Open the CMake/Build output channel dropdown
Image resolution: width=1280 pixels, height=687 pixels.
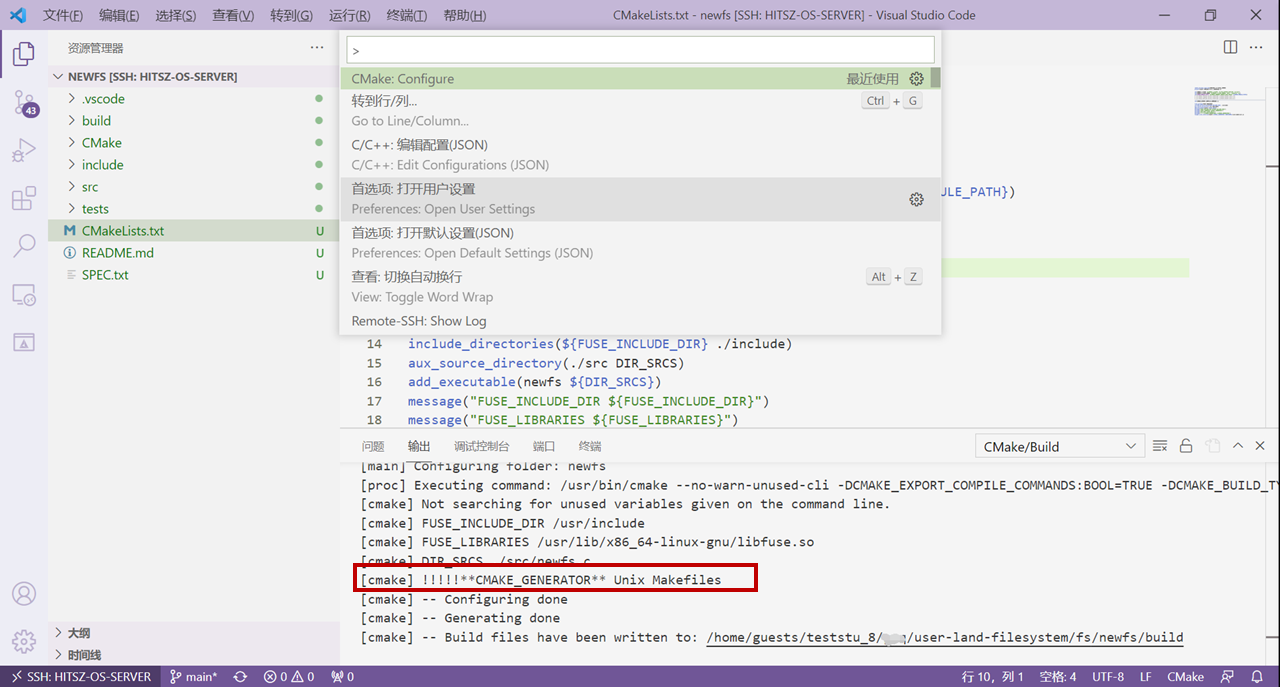[1059, 446]
